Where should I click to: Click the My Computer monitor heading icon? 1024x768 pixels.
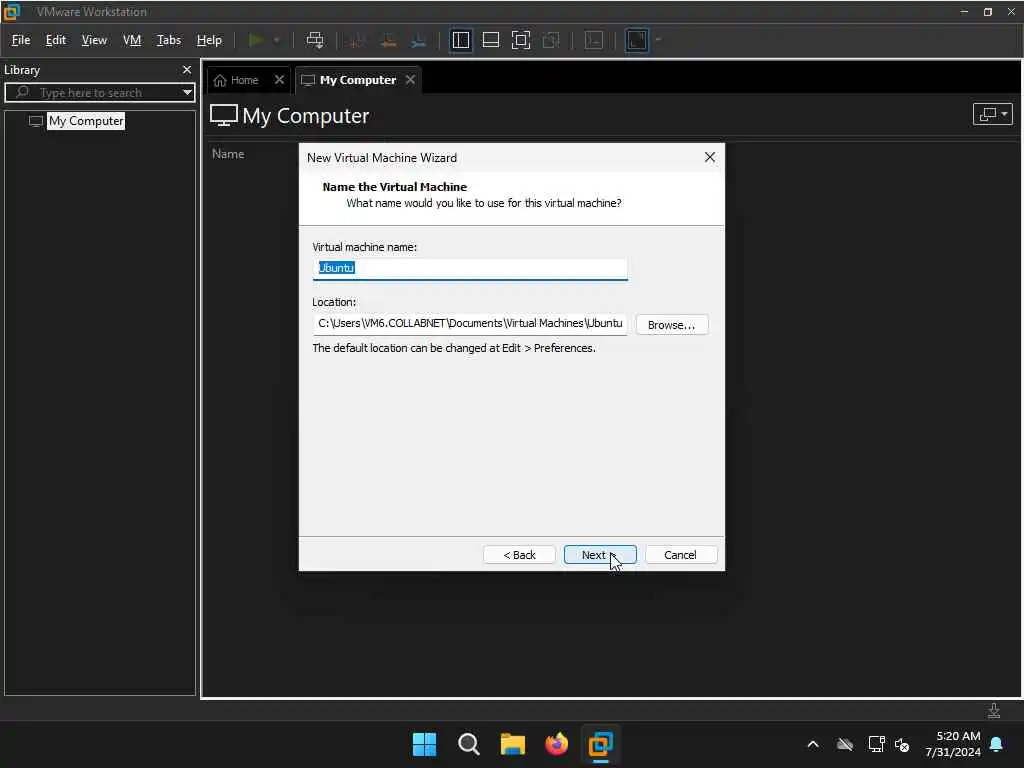click(x=223, y=116)
